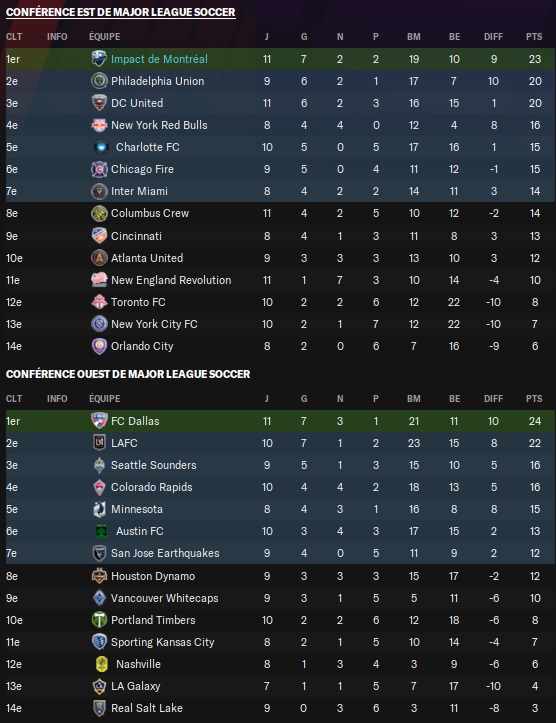Click the DC United crest icon
This screenshot has height=723, width=556.
tap(99, 103)
